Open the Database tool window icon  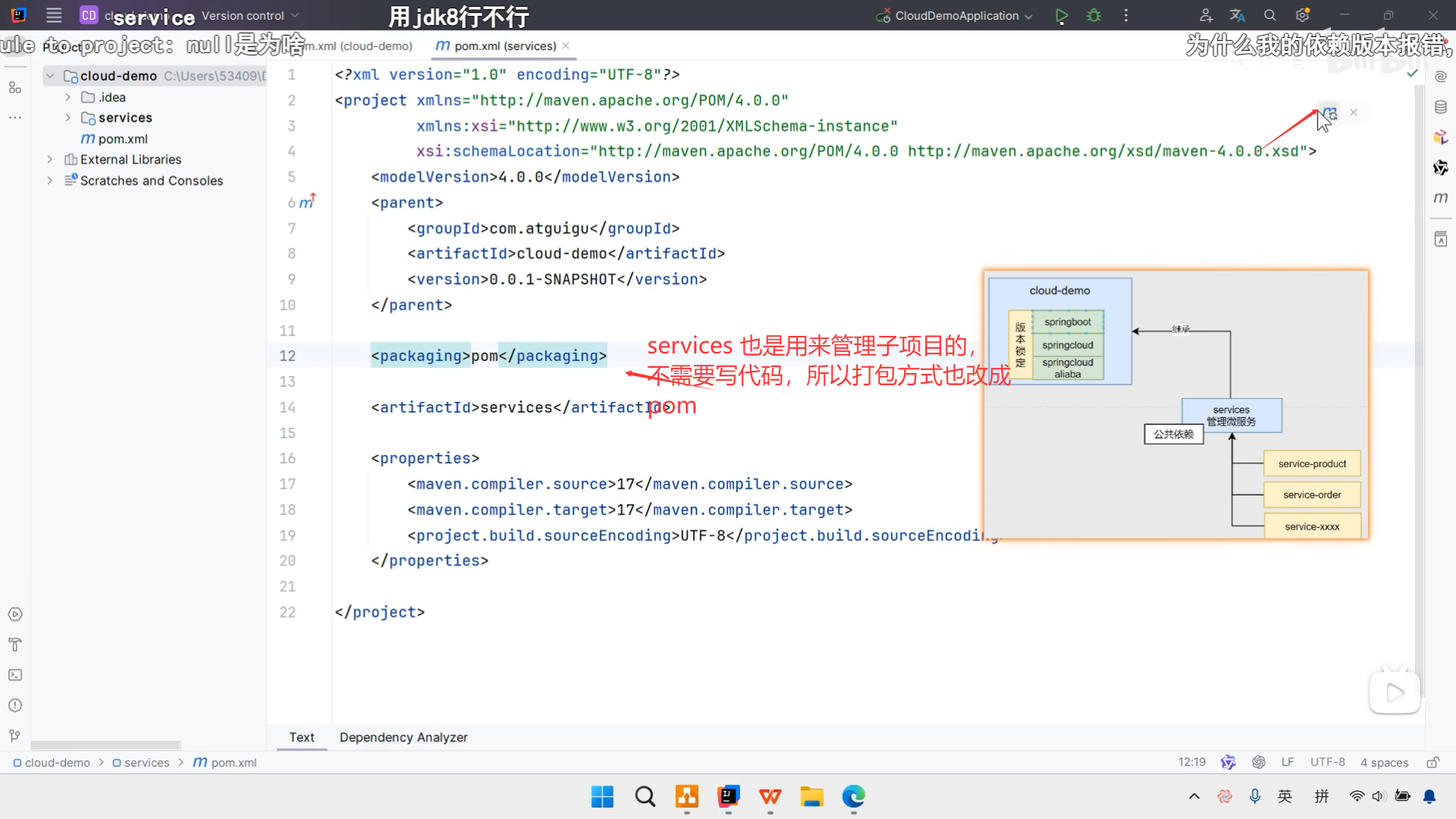1441,107
